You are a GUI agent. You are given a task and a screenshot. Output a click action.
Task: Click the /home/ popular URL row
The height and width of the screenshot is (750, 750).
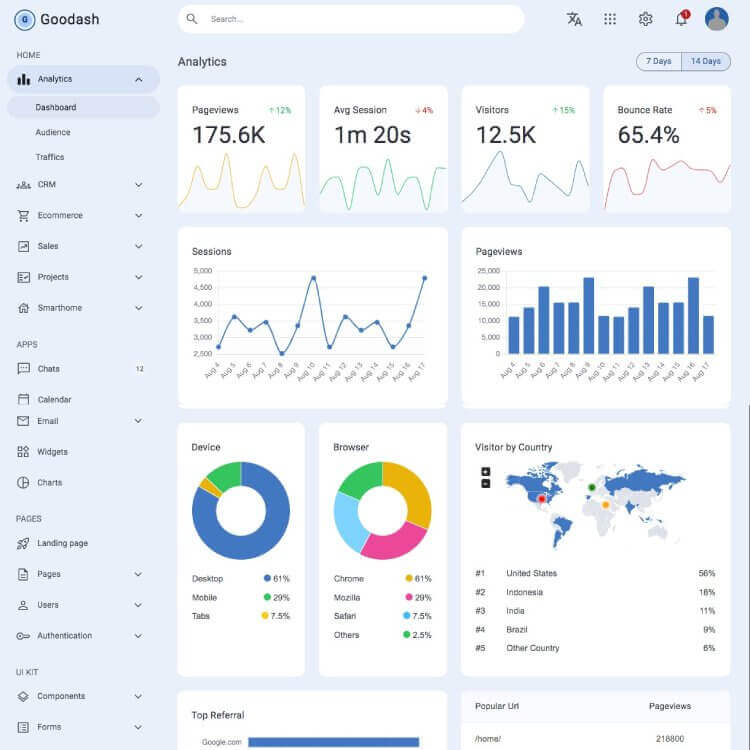[x=596, y=739]
